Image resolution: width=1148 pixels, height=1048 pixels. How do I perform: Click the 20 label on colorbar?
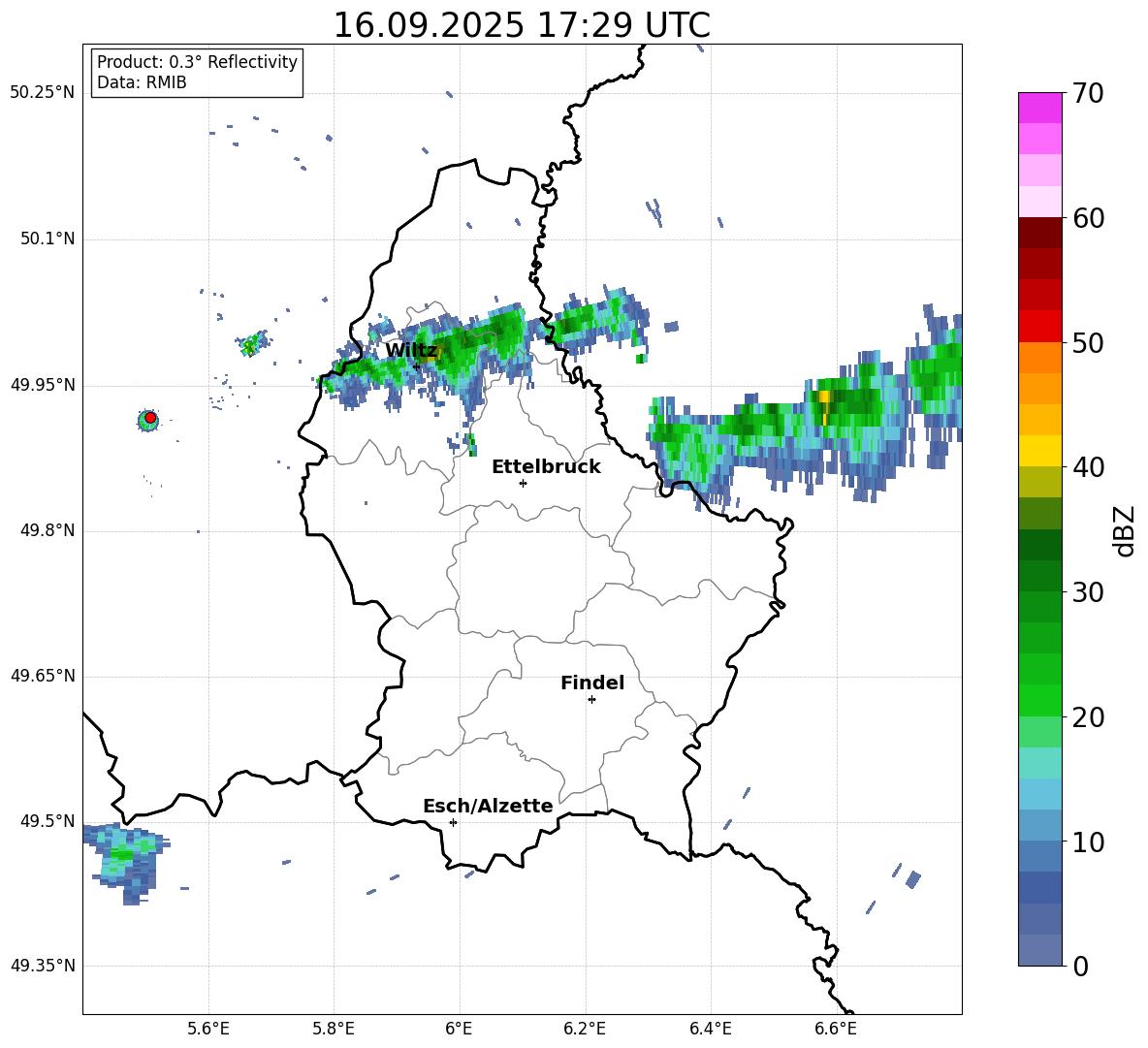coord(1088,717)
